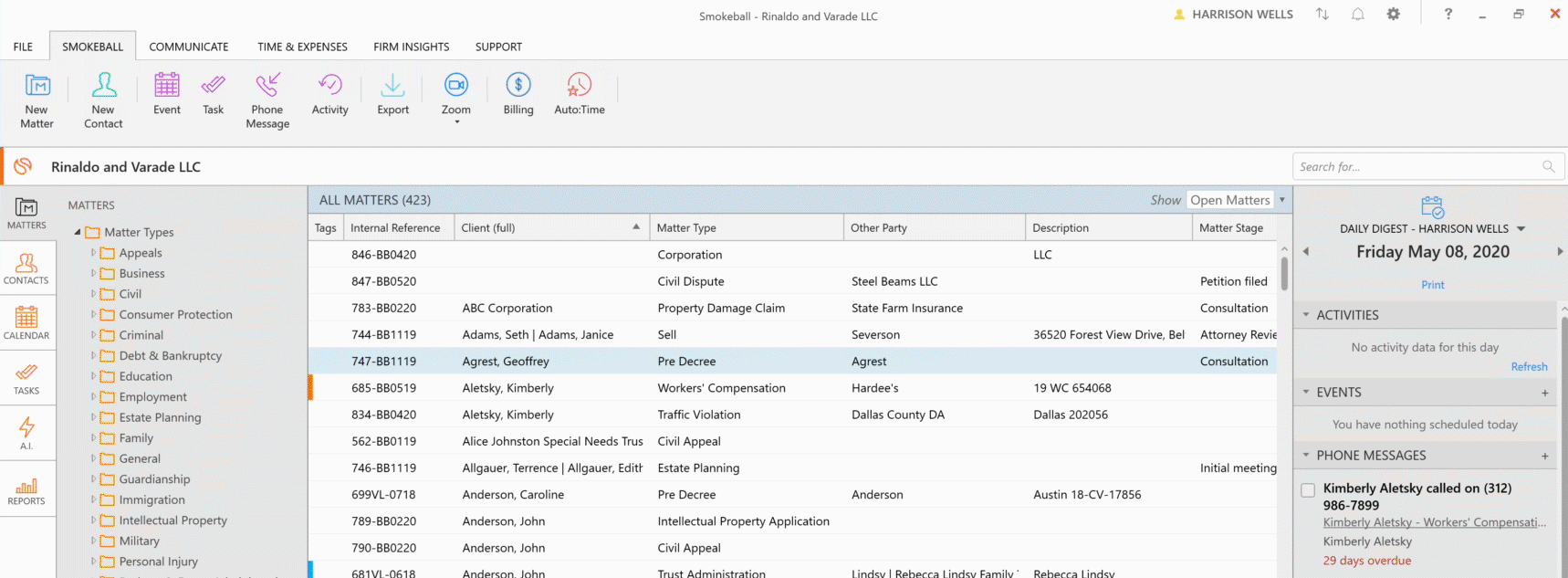Add a new Task
The height and width of the screenshot is (578, 1568).
(213, 94)
